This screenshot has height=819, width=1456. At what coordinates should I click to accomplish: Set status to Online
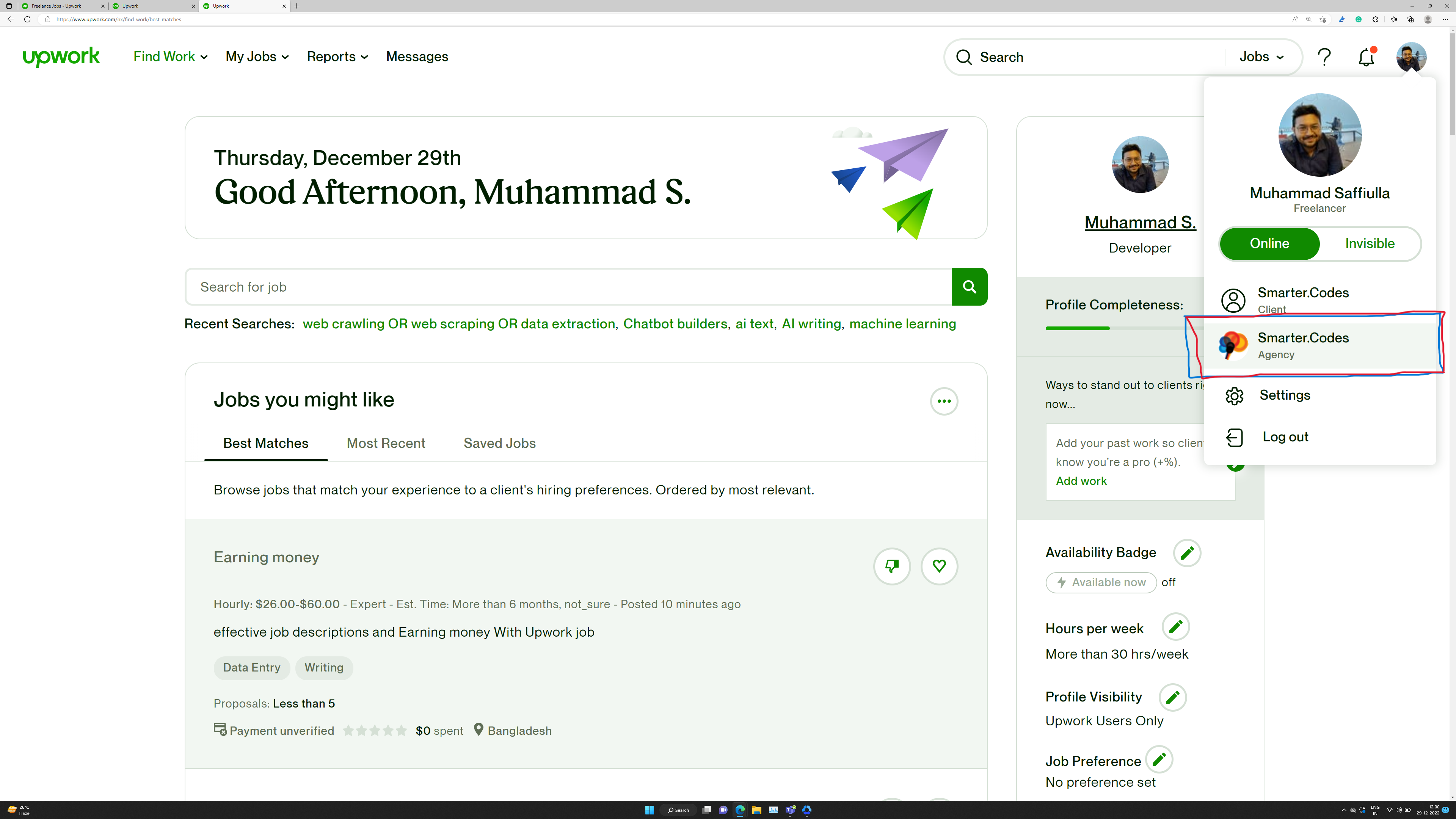coord(1269,243)
